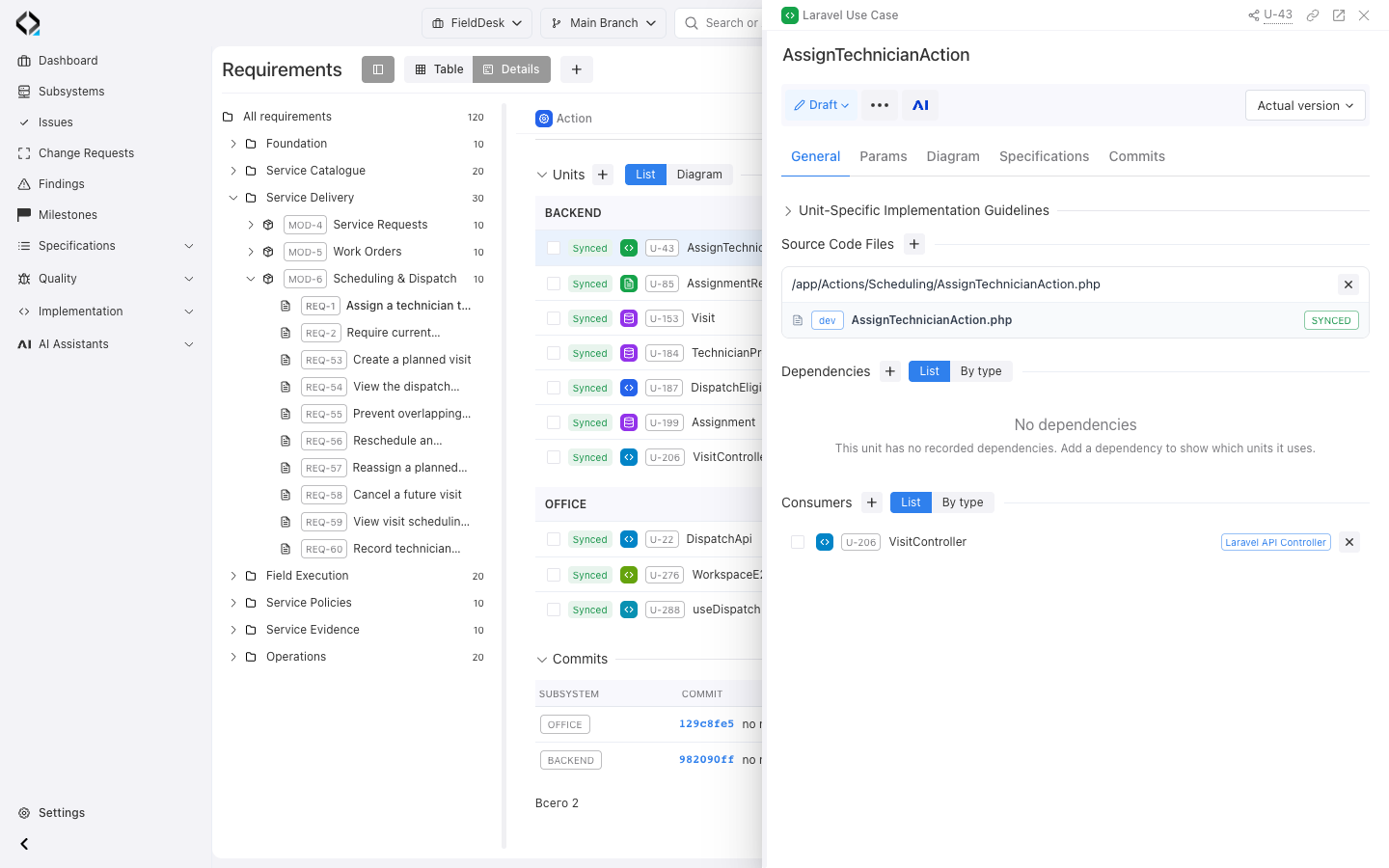Select checkbox for U-43 AssignTechnician unit
Screen dimensions: 1389x868
click(x=554, y=248)
